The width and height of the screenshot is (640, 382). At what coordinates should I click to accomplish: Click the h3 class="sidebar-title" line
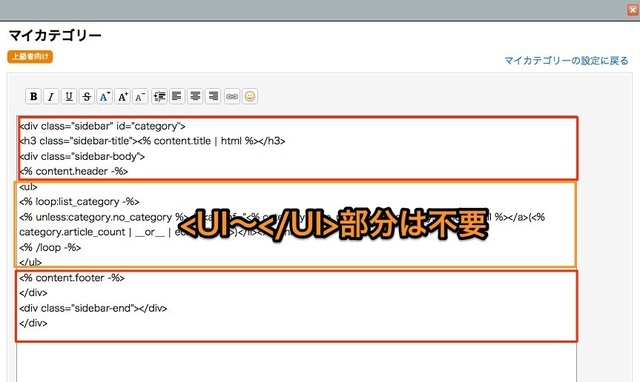click(x=152, y=141)
